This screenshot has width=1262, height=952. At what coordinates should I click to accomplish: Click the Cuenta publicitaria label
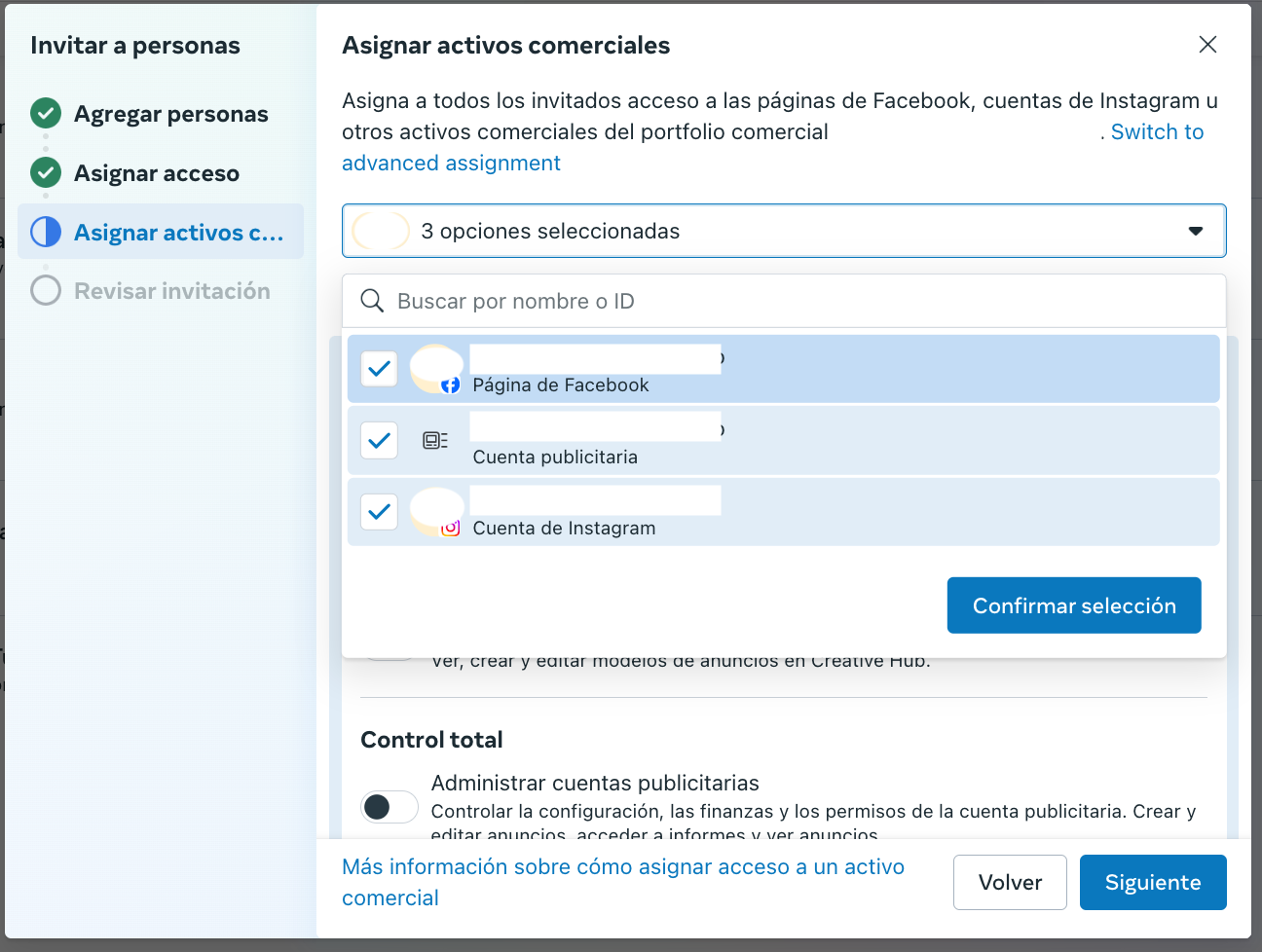click(555, 458)
